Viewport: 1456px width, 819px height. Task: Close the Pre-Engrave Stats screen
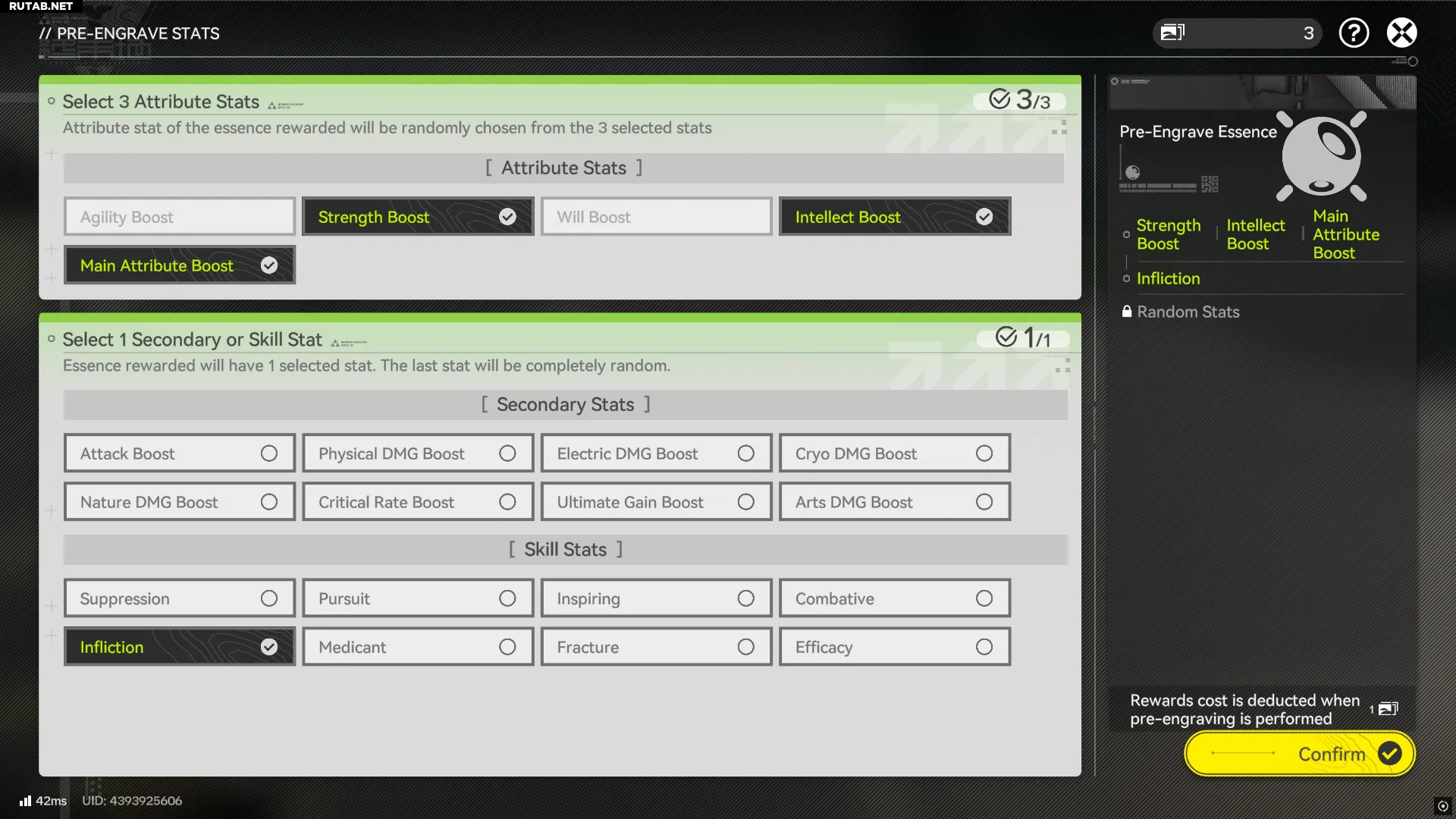point(1401,33)
